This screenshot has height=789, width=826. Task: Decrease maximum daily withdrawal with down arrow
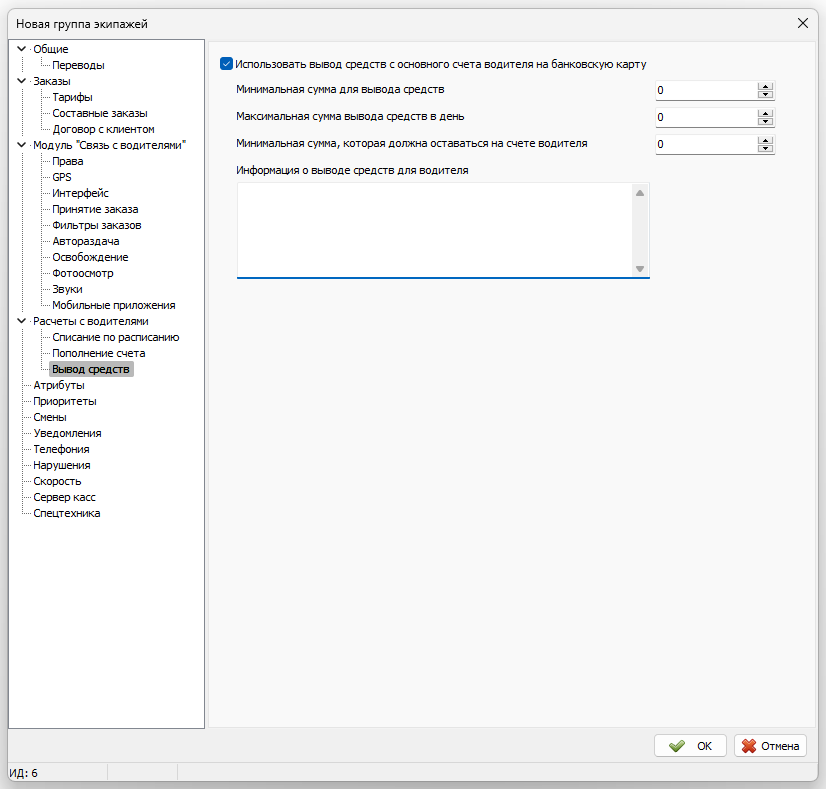pos(765,121)
